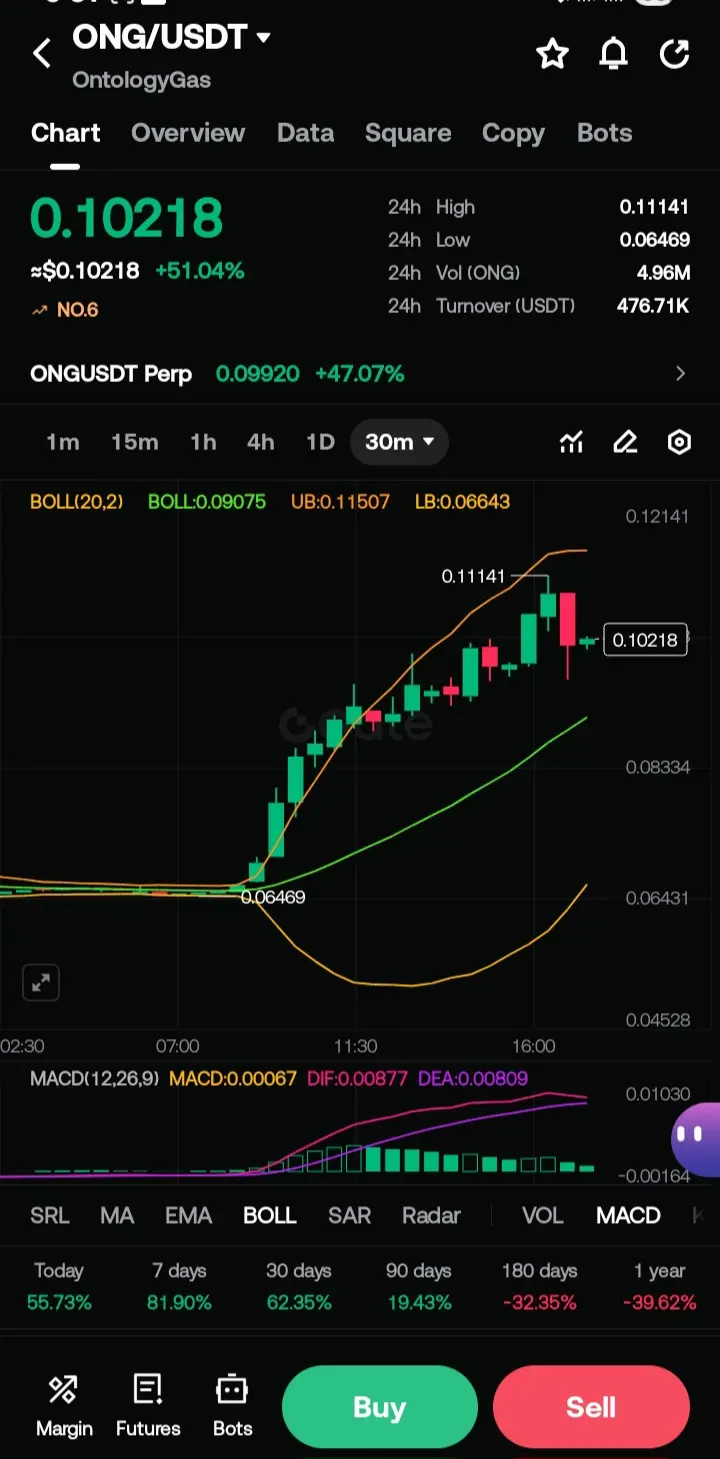Switch to the Square tab

(x=408, y=133)
